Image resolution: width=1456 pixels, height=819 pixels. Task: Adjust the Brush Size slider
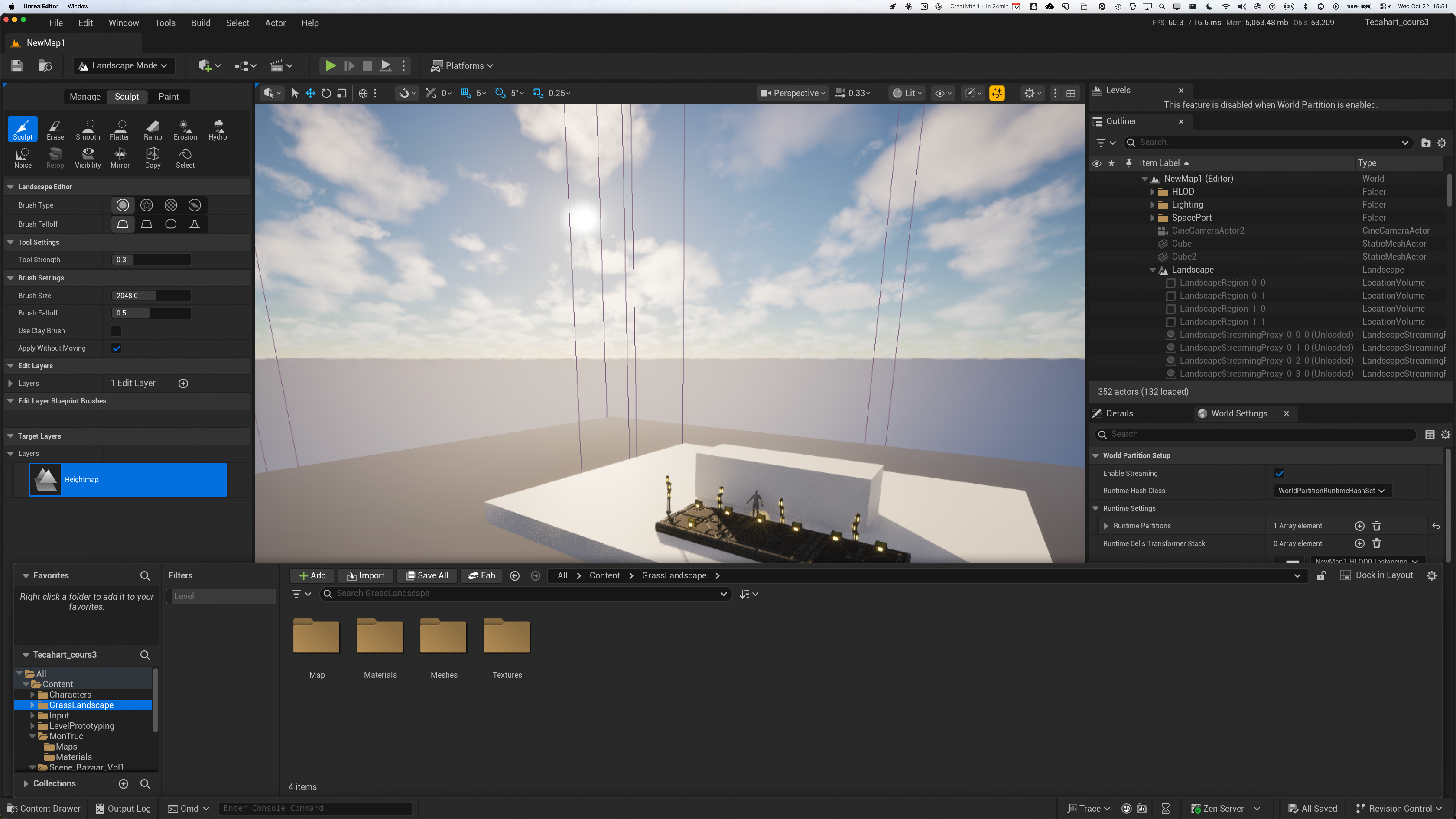(151, 296)
